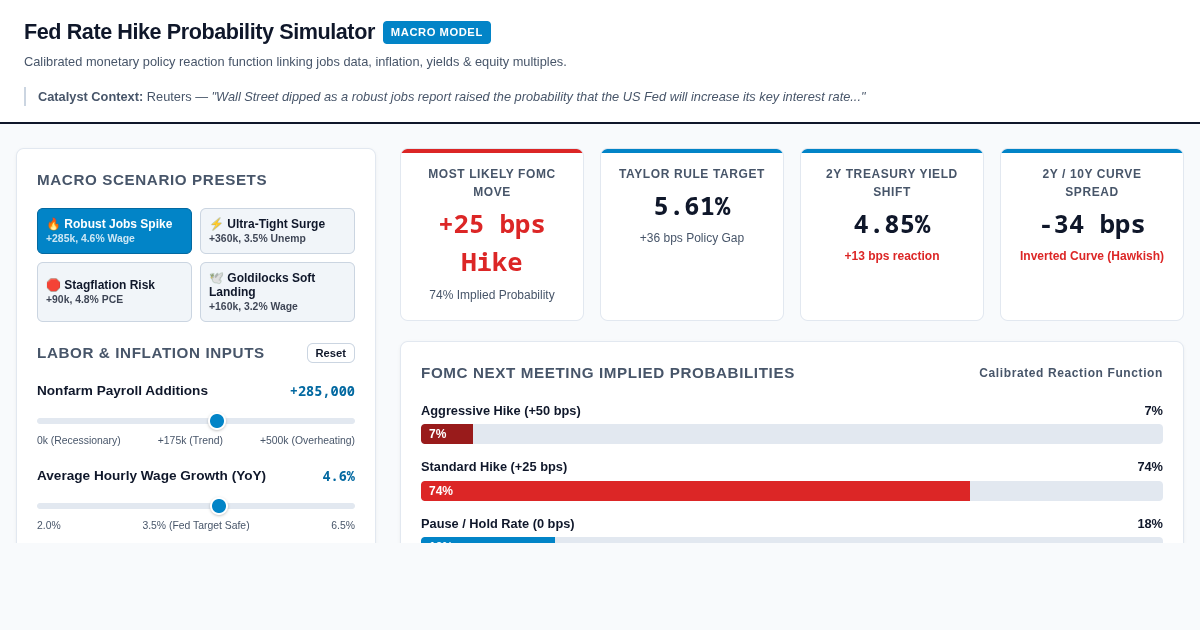
Task: Click the -34 bps spread value
Action: pyautogui.click(x=1092, y=224)
